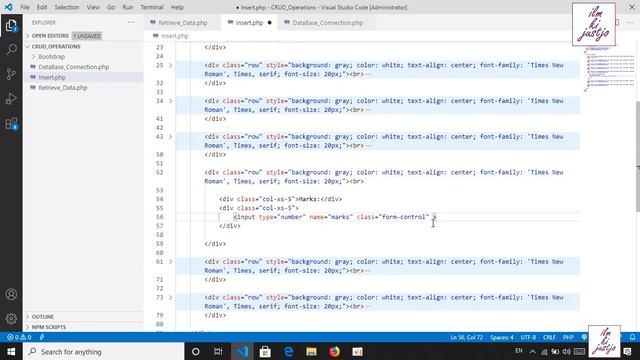Unfold code at line 25
Image resolution: width=640 pixels, height=360 pixels.
[171, 65]
